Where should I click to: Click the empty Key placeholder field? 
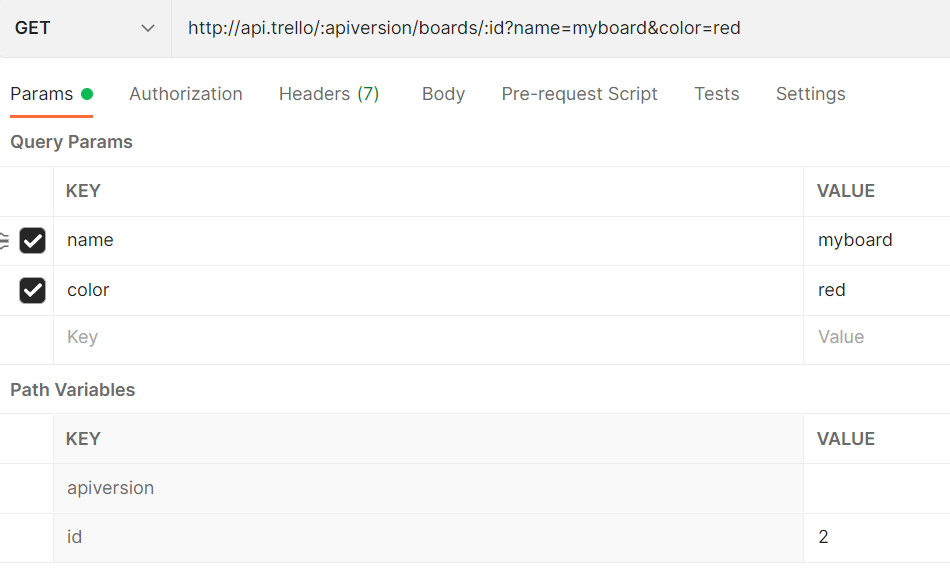pos(428,337)
